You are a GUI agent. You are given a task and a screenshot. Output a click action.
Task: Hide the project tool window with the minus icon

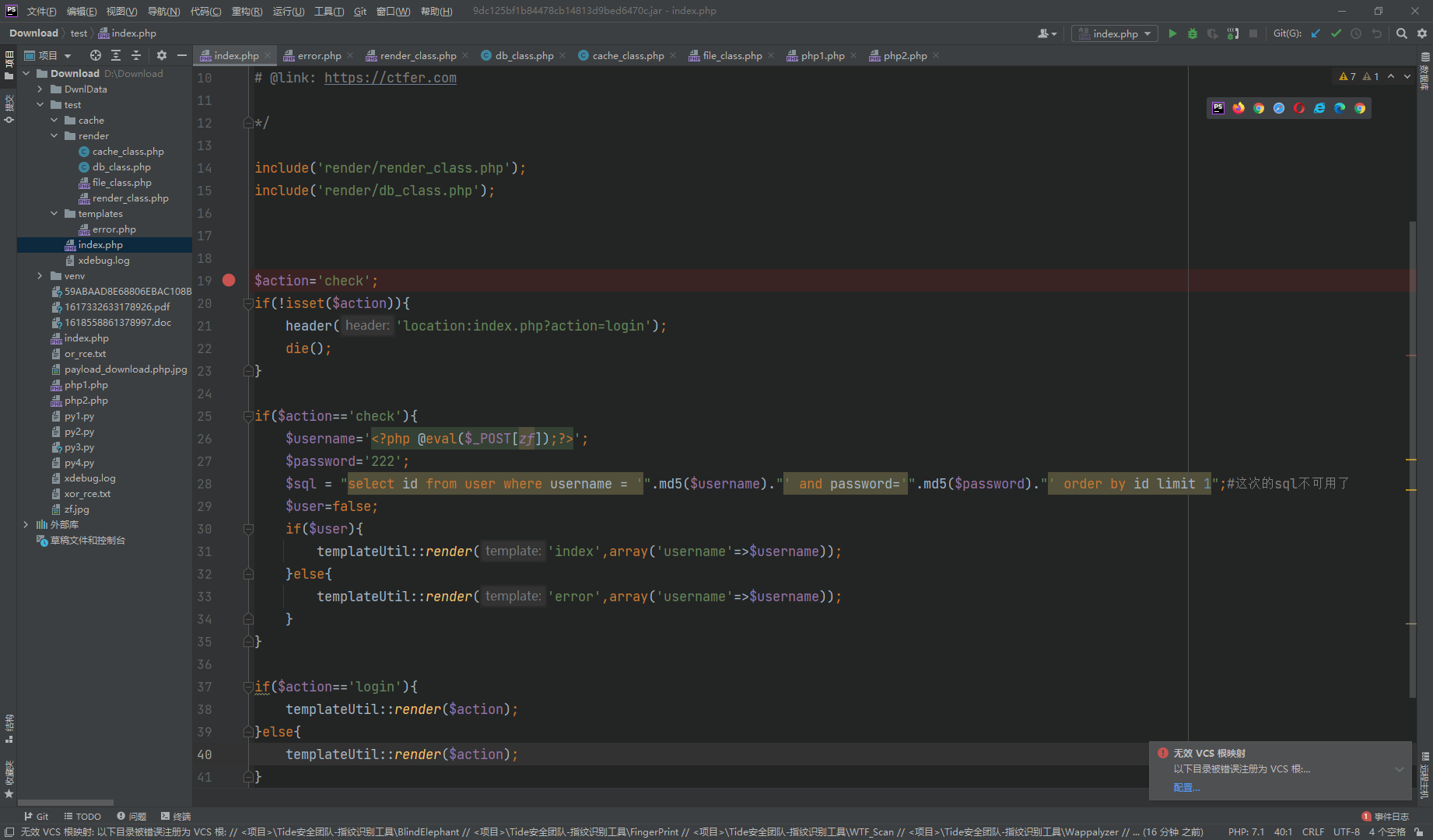(x=182, y=55)
